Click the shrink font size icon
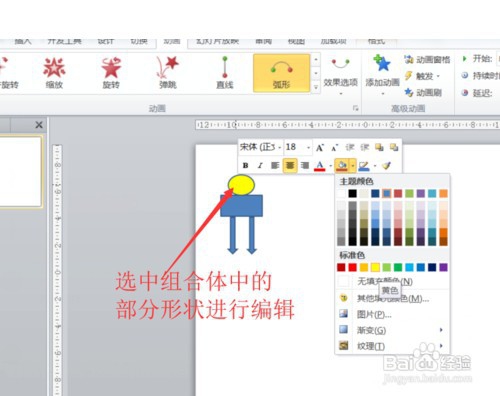500x396 pixels. tap(334, 147)
